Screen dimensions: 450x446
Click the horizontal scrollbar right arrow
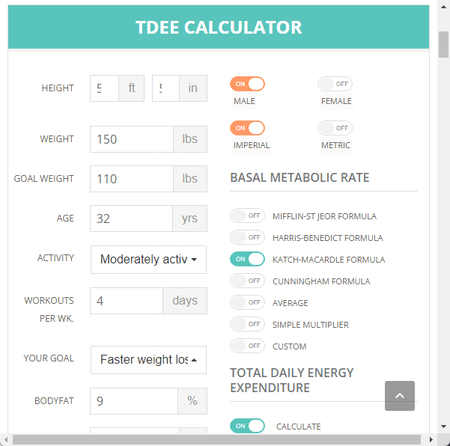[x=431, y=439]
